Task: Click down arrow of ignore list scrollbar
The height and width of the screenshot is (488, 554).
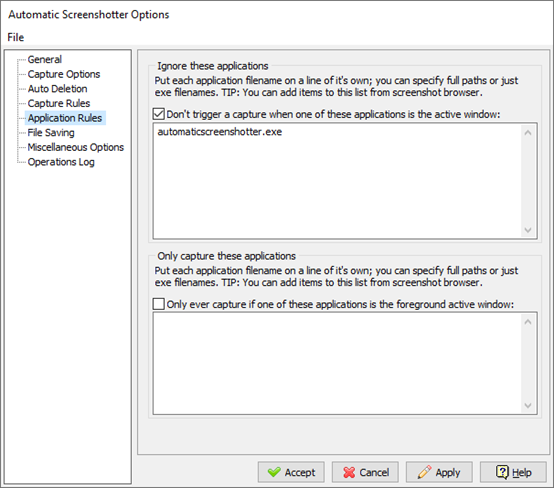Action: click(x=528, y=230)
